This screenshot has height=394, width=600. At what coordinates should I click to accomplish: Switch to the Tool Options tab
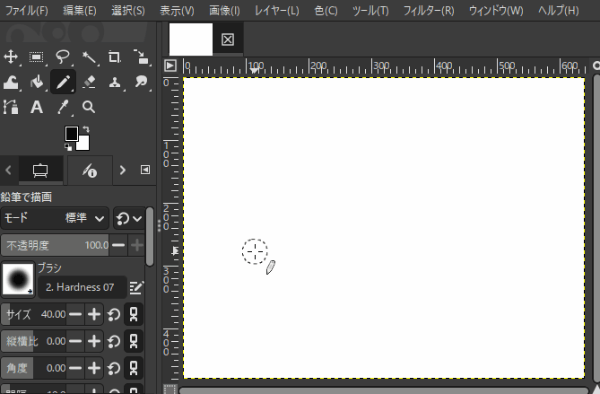[40, 170]
